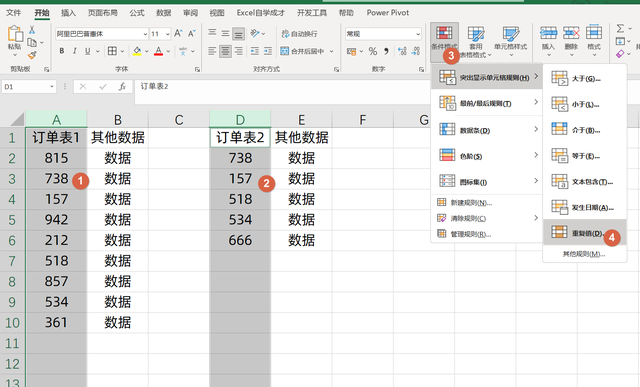
Task: Toggle bottom align button
Action: coord(238,33)
